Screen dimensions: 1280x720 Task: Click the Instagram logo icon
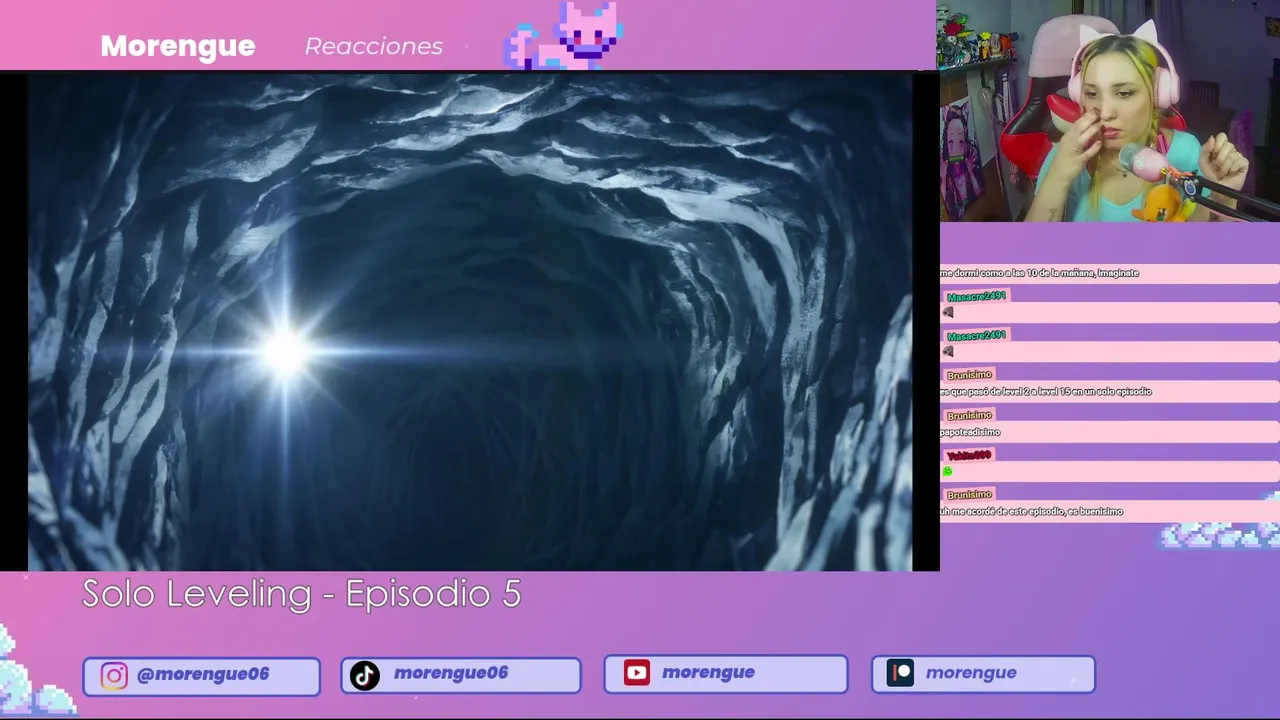coord(113,676)
